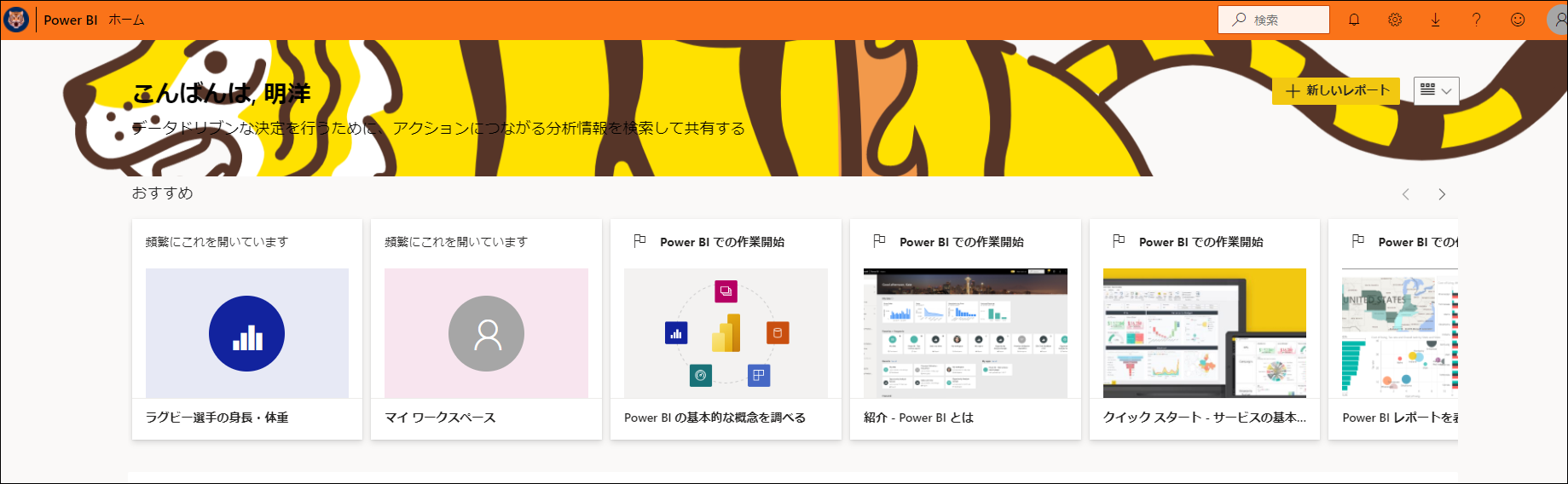
Task: Click ラグビー選手の身長・体重 title text
Action: tap(217, 418)
